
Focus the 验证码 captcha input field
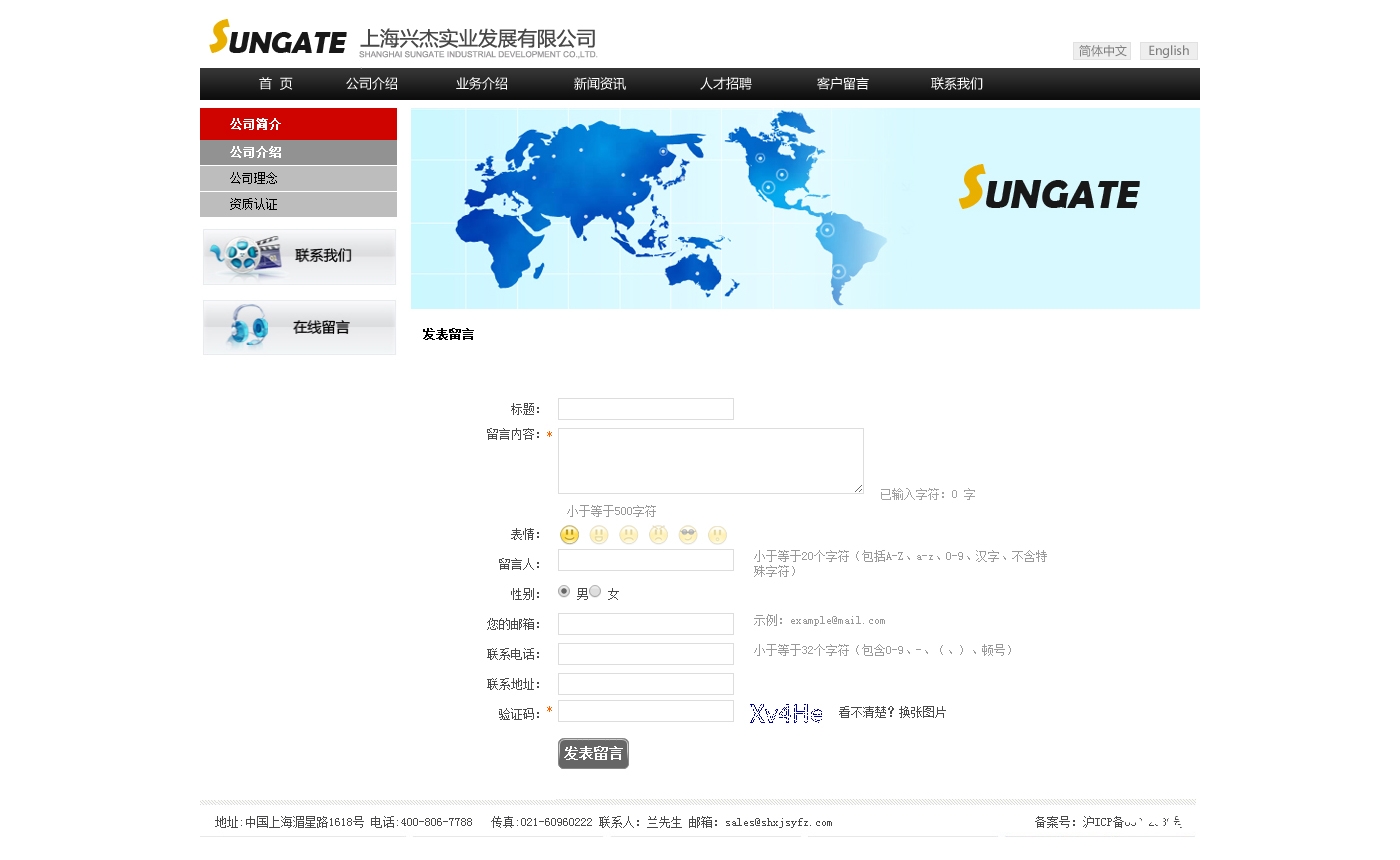pos(646,711)
